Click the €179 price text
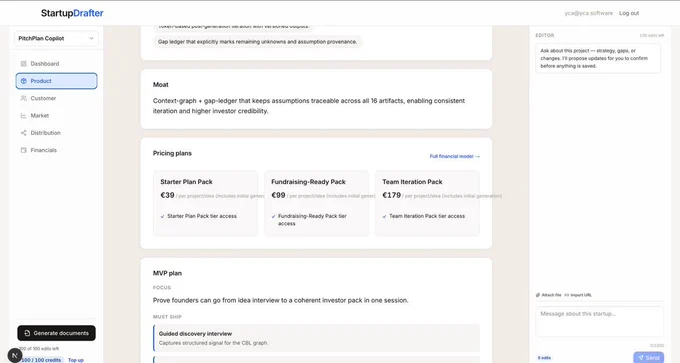 pyautogui.click(x=392, y=195)
